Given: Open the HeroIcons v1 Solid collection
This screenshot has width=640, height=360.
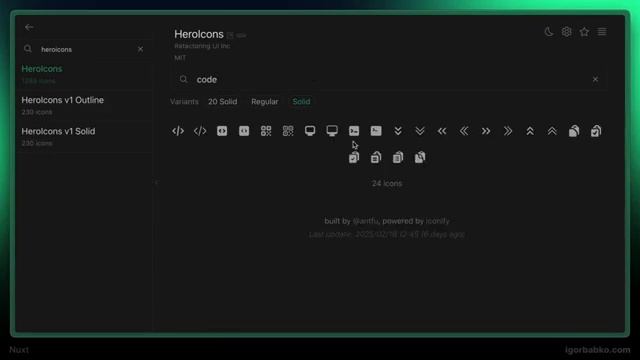Looking at the screenshot, I should (84, 136).
